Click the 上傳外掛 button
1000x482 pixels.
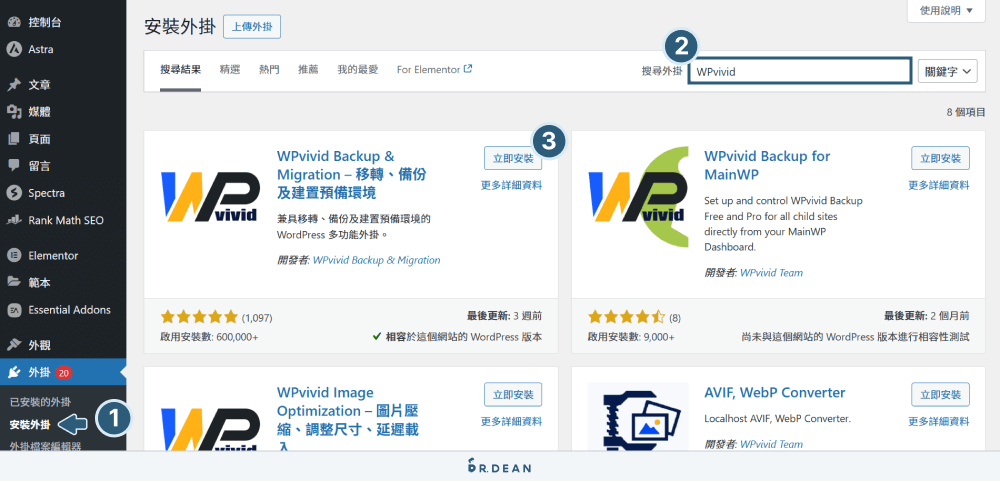pos(252,27)
